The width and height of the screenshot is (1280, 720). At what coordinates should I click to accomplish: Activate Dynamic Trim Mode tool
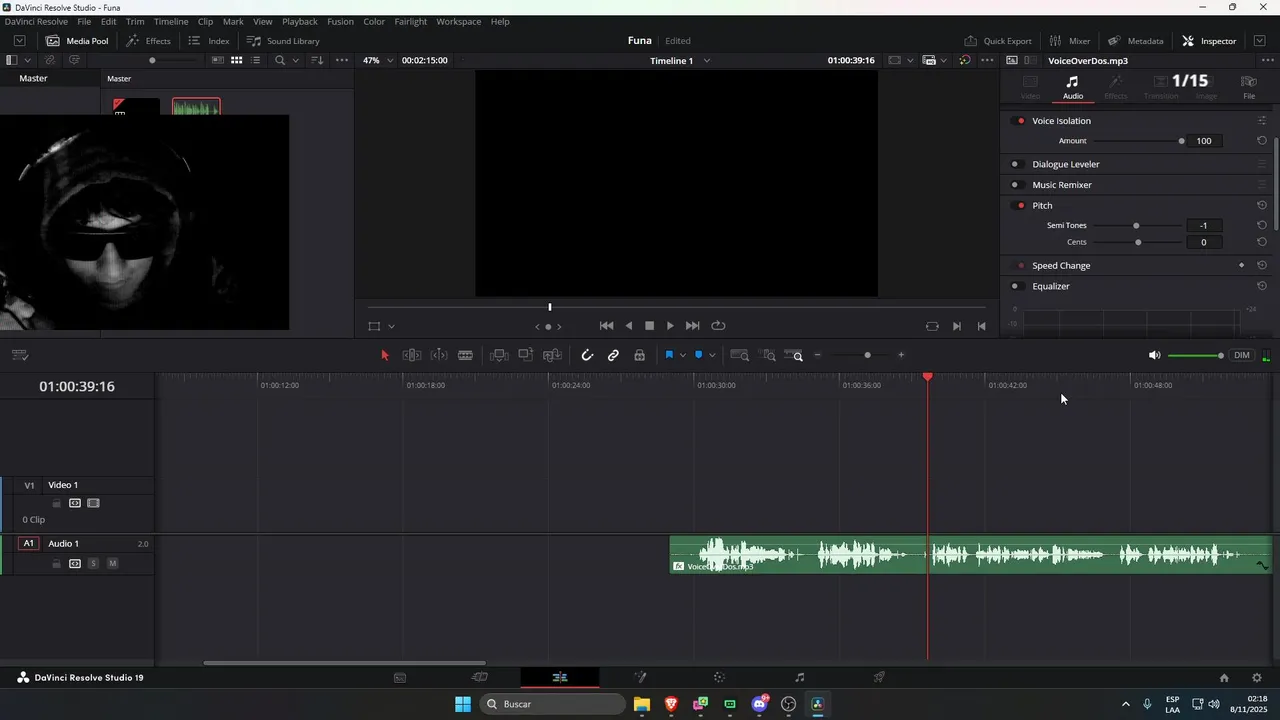pyautogui.click(x=439, y=355)
